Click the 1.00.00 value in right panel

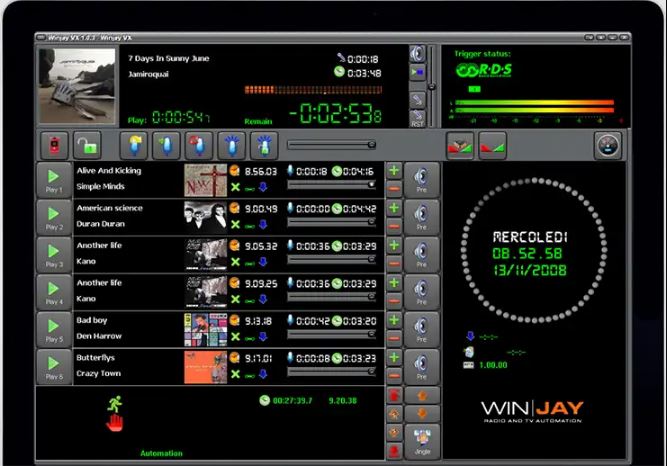tap(493, 365)
